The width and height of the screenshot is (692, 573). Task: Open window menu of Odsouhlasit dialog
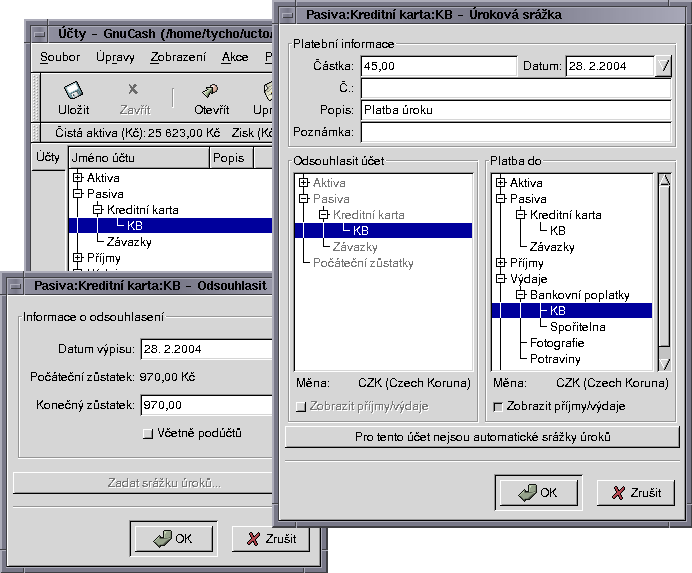pos(16,286)
